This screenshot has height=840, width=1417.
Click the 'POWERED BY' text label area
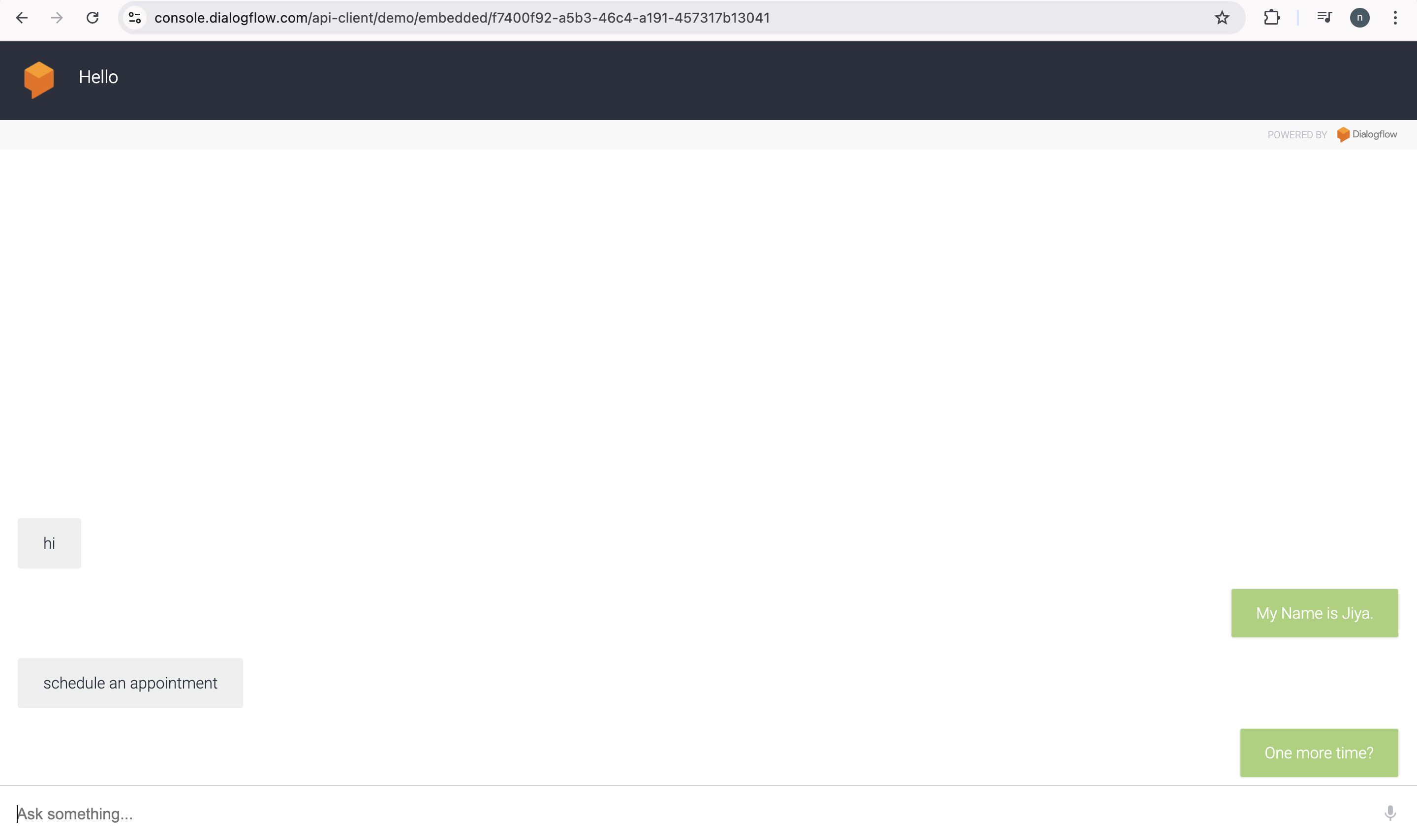click(x=1296, y=134)
